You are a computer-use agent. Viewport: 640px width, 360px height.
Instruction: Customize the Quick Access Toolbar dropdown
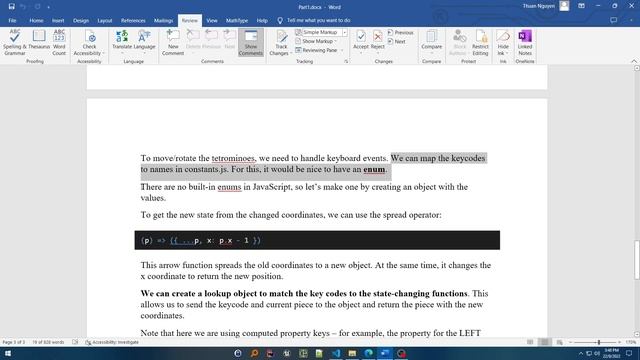49,7
